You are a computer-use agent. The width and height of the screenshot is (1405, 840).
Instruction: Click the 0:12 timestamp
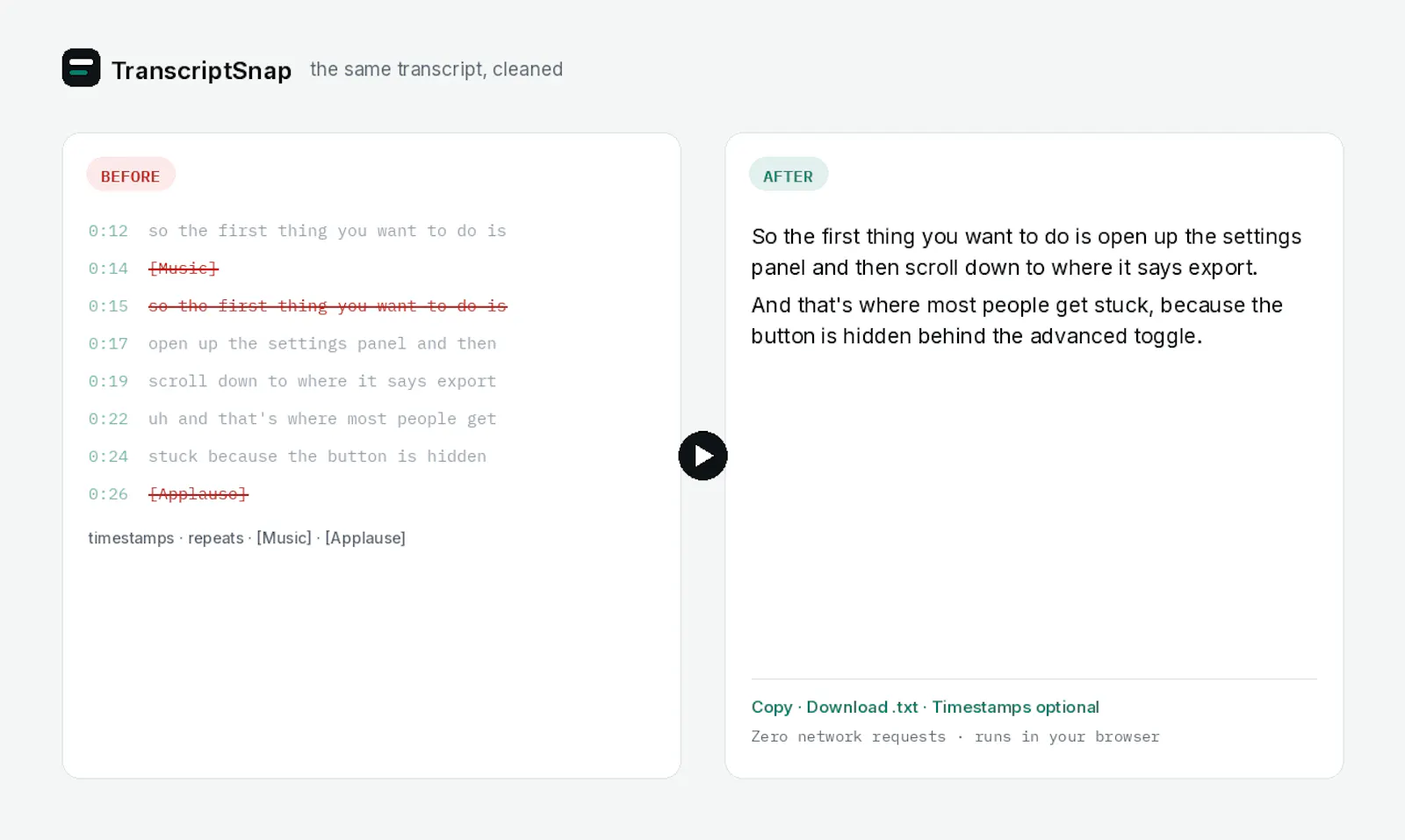tap(108, 231)
